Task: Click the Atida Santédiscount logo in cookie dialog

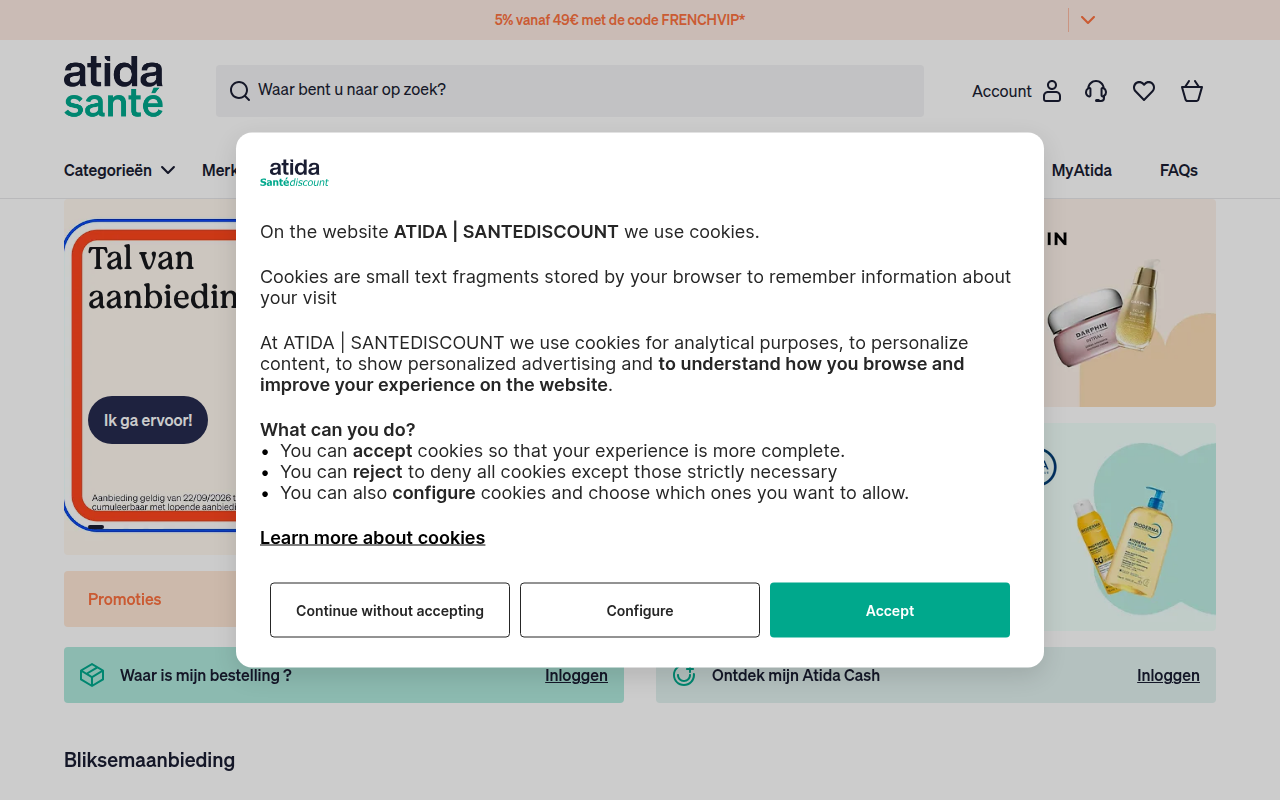Action: [294, 172]
